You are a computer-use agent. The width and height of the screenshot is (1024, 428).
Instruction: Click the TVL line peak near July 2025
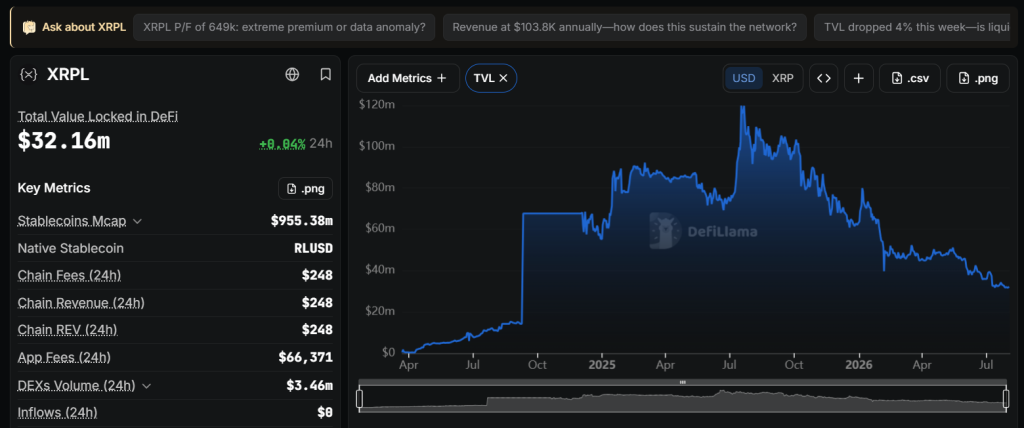click(742, 108)
